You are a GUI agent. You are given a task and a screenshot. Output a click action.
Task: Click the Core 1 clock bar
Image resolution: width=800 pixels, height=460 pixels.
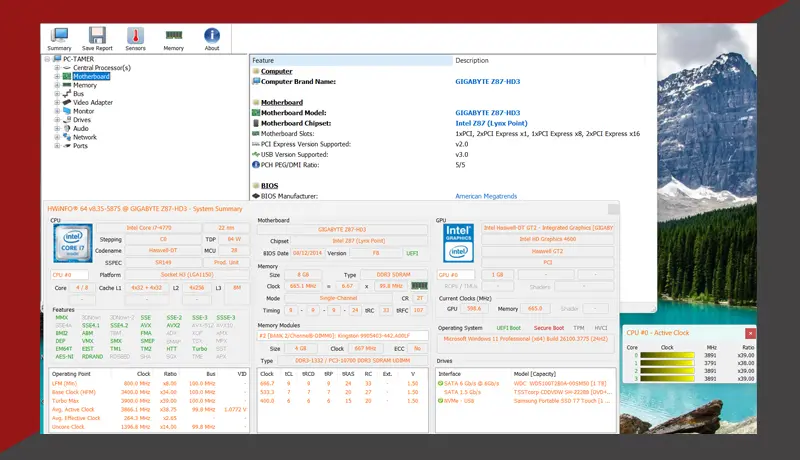click(x=667, y=363)
